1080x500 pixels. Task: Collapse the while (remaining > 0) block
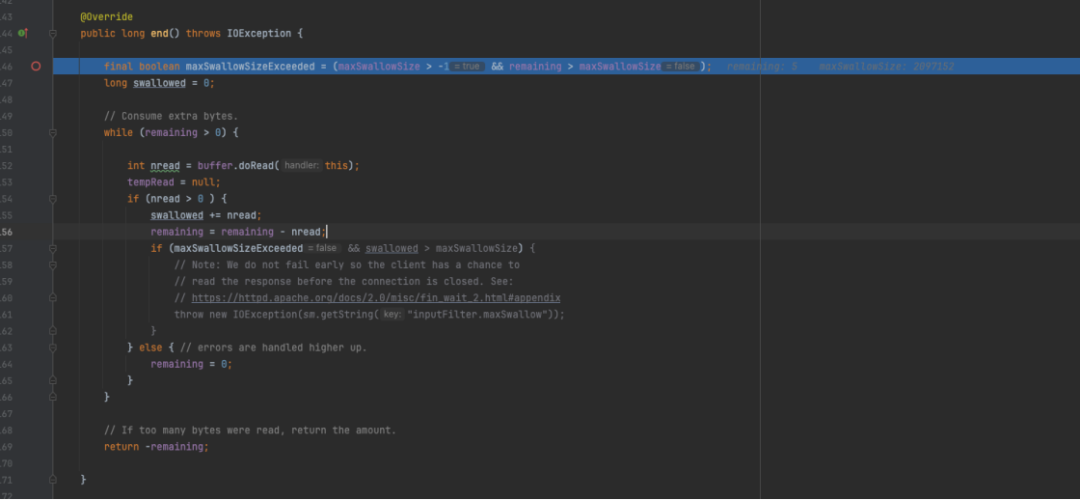pyautogui.click(x=52, y=132)
